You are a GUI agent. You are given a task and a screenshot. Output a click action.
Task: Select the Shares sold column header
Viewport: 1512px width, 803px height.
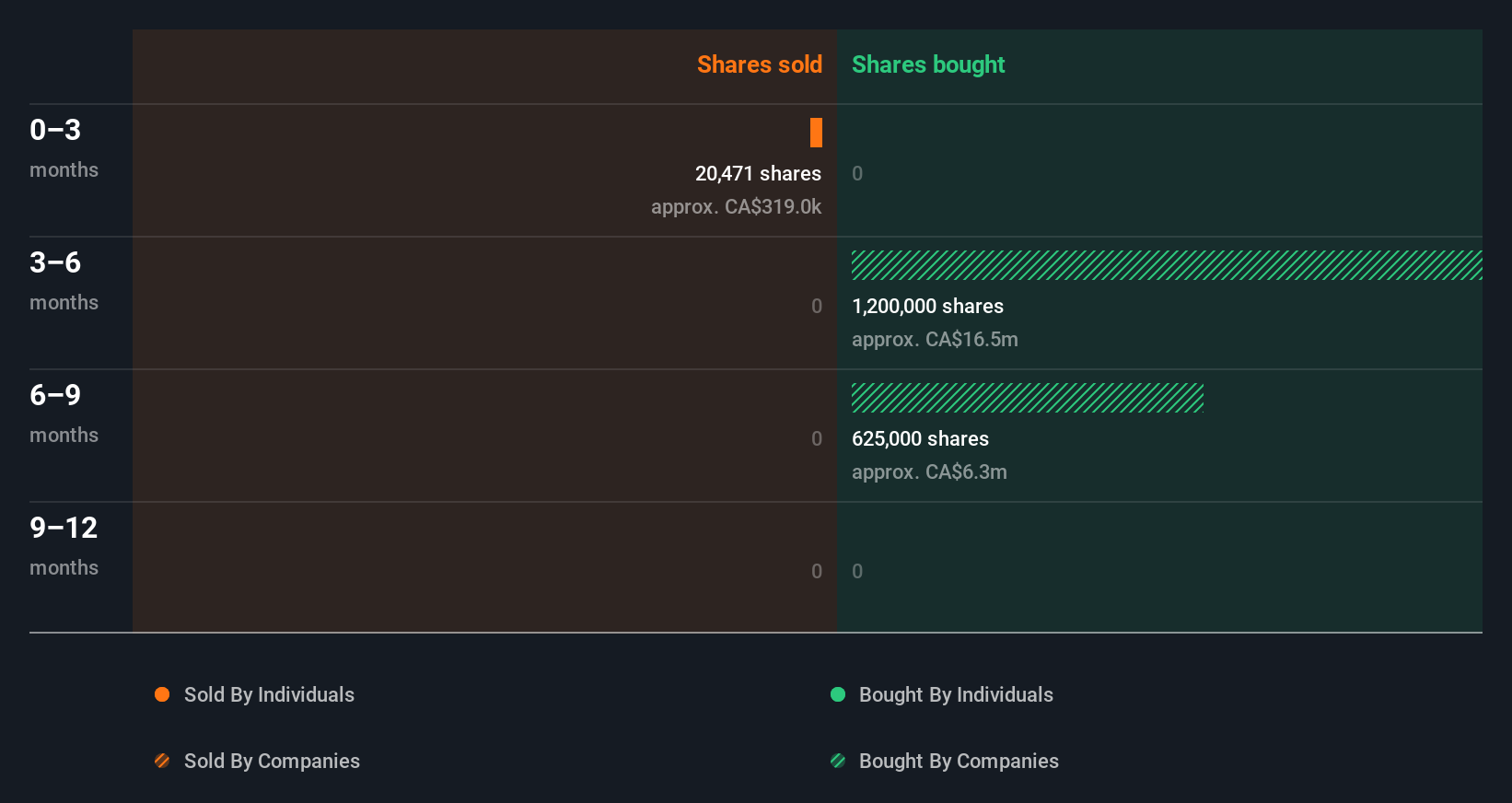pyautogui.click(x=760, y=64)
